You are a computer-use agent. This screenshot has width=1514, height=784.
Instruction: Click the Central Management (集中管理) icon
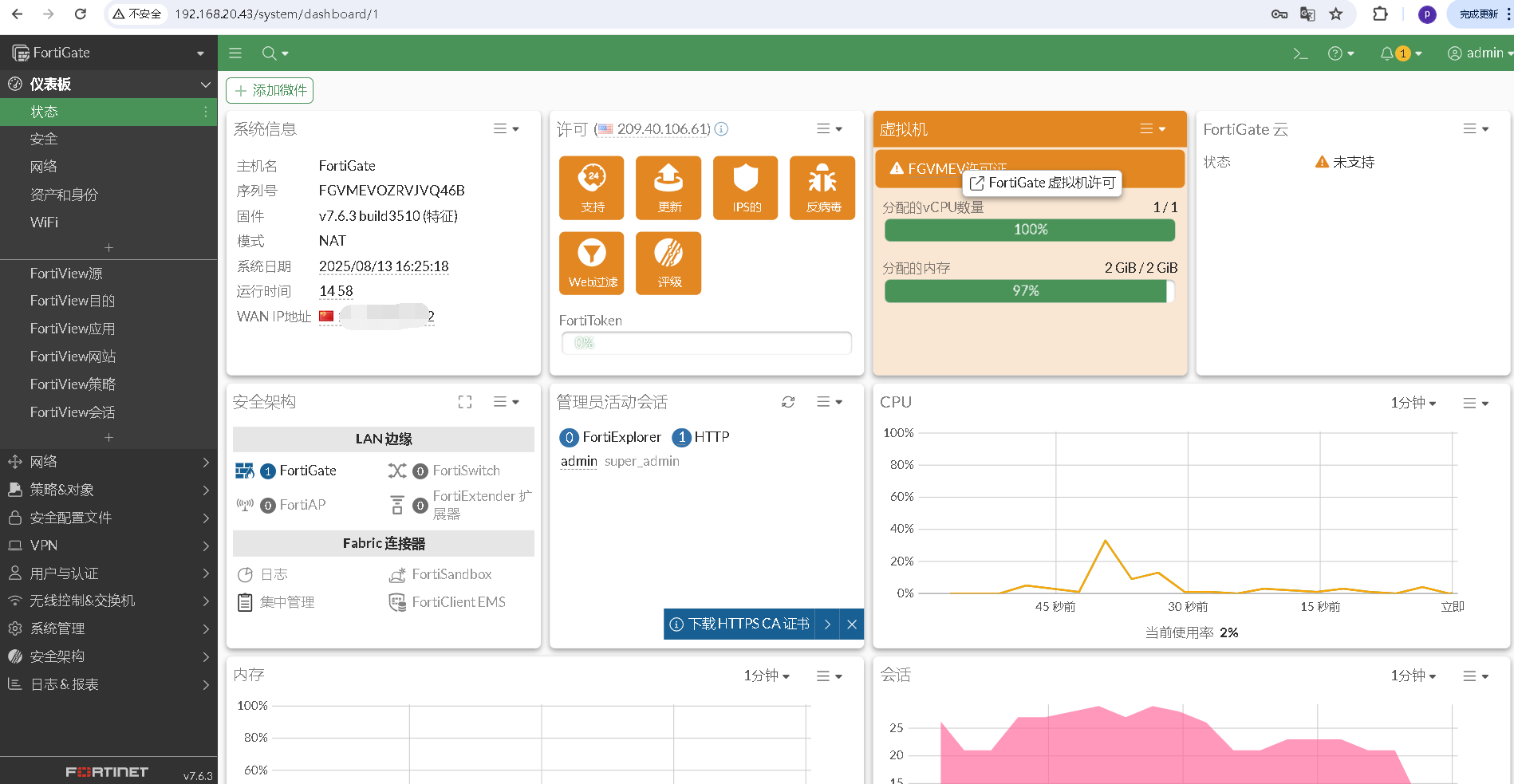(x=245, y=602)
